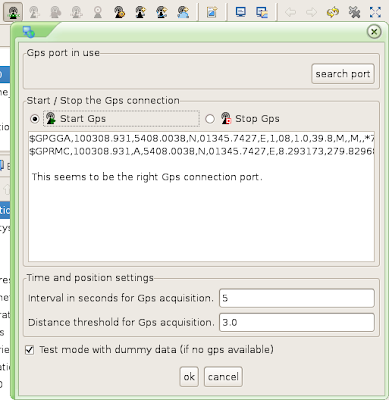Click the greyed-out location pin toolbar icon

pyautogui.click(x=97, y=12)
